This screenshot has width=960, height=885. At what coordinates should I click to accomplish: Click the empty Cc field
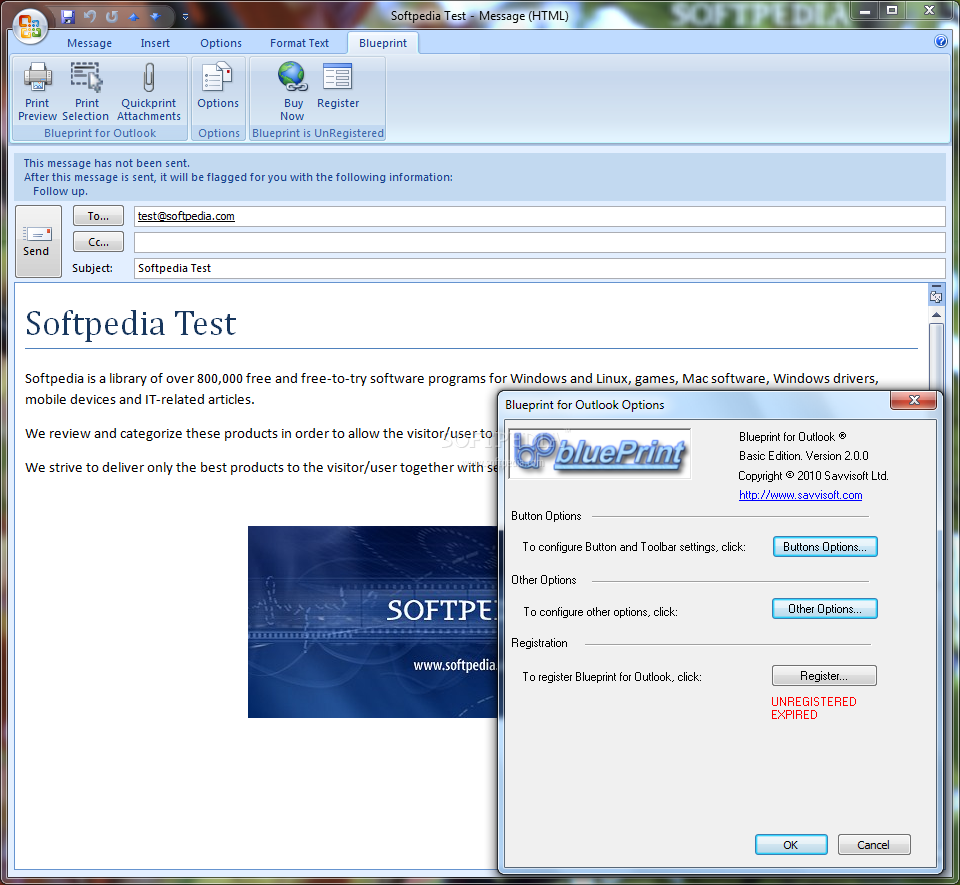tap(539, 242)
